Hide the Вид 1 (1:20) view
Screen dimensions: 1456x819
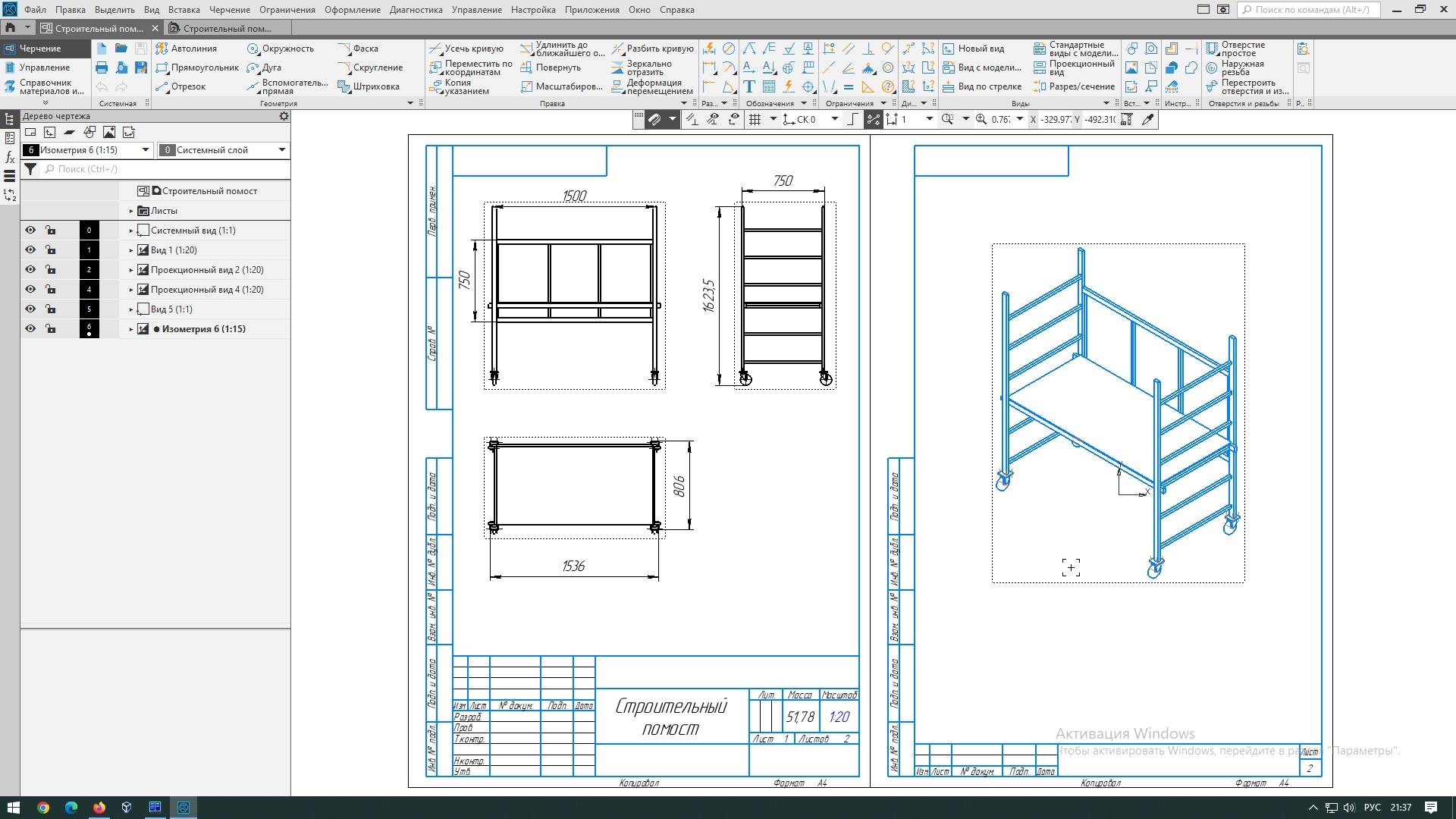tap(30, 250)
